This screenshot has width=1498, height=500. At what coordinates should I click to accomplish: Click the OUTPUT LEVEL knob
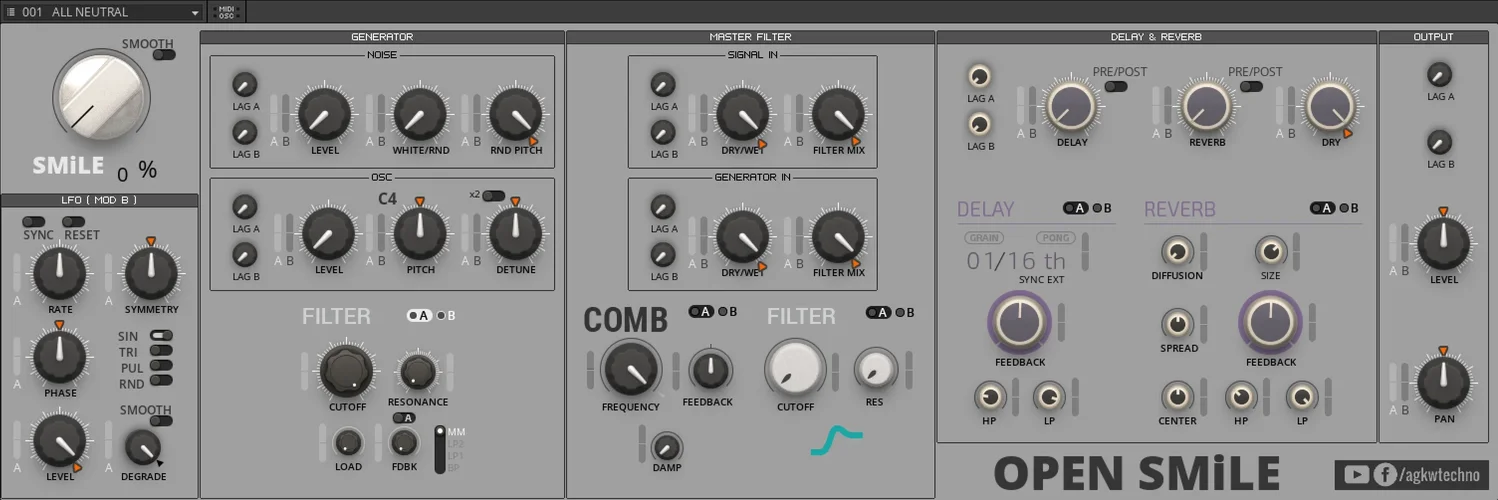tap(1444, 244)
